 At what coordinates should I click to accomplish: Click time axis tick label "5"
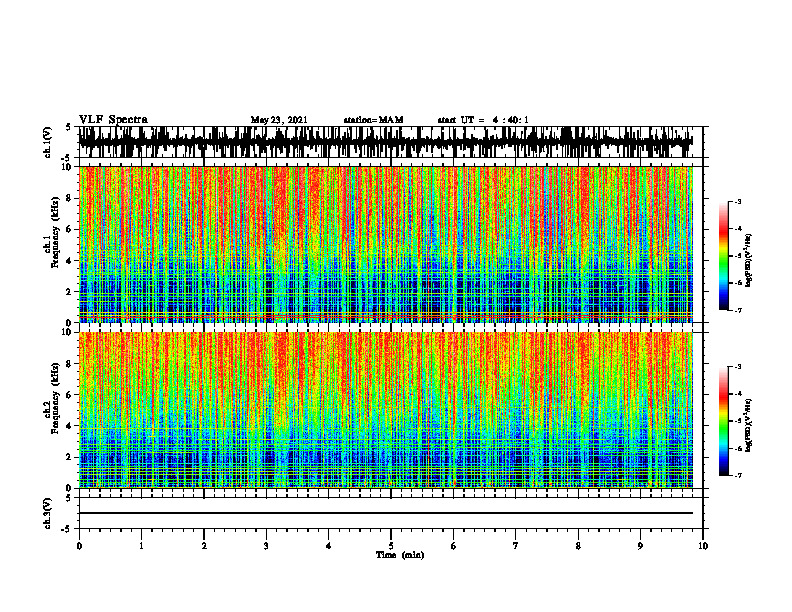point(391,546)
